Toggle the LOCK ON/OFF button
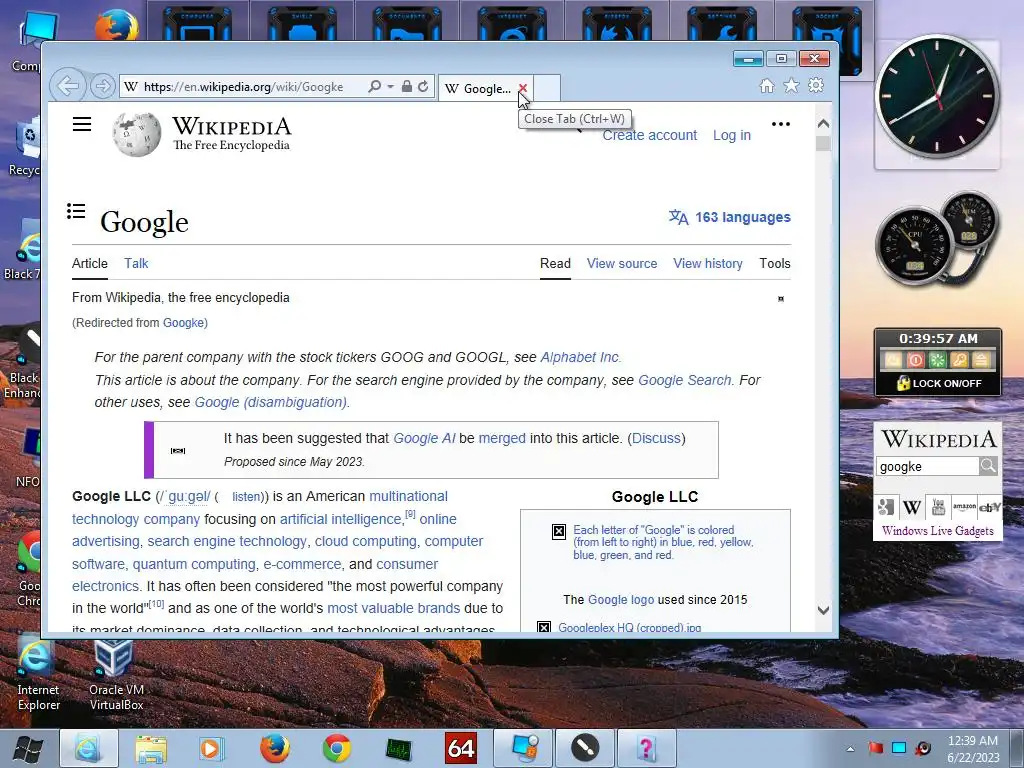Image resolution: width=1024 pixels, height=768 pixels. click(x=938, y=383)
